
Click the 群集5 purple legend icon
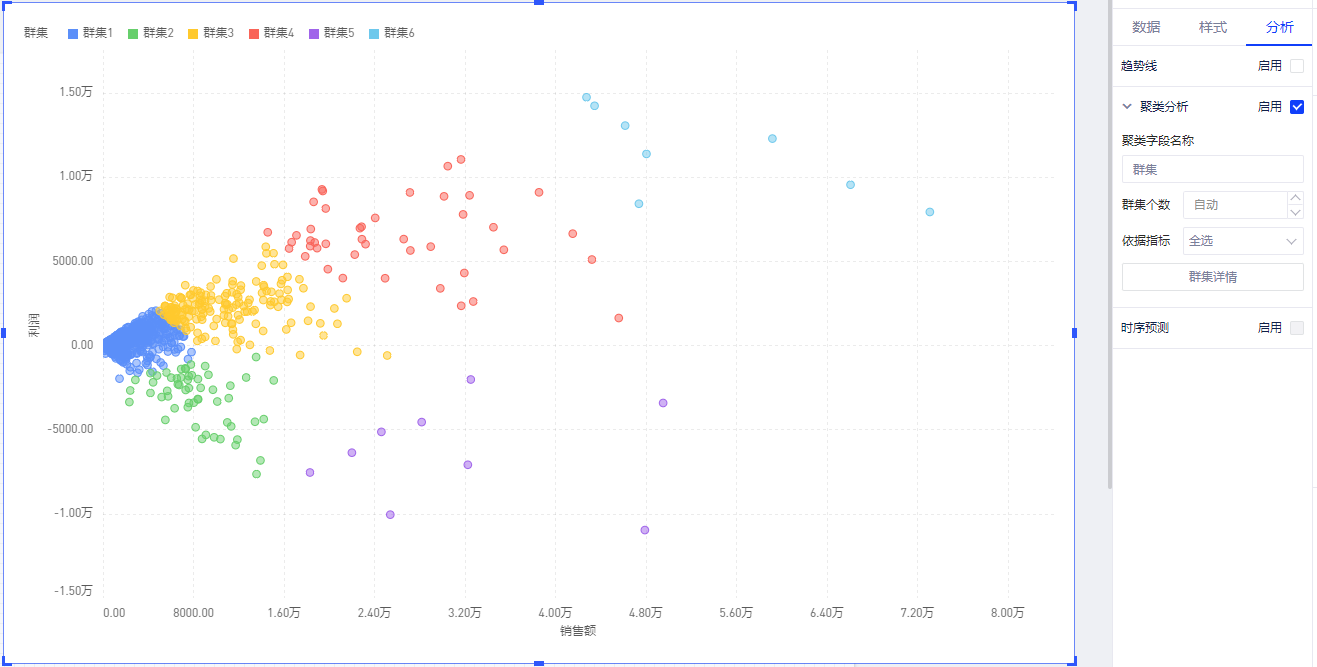tap(314, 33)
